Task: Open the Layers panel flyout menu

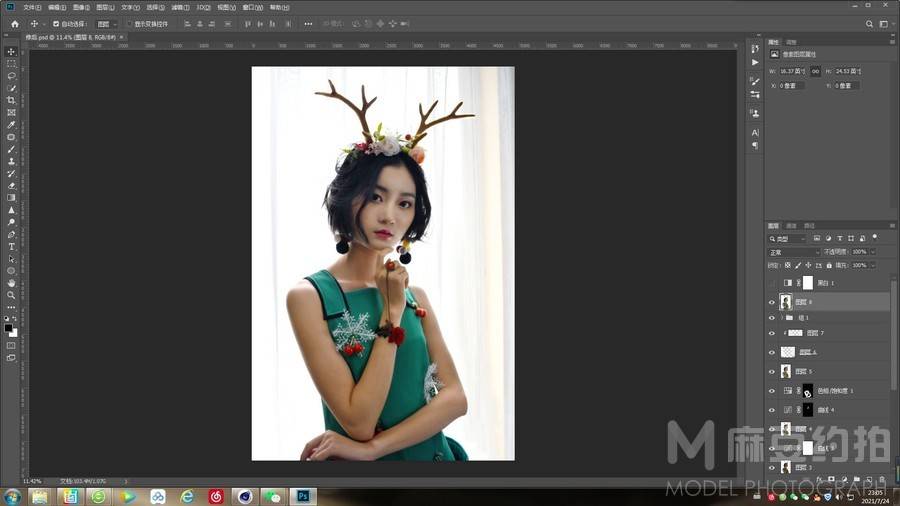Action: coord(892,226)
